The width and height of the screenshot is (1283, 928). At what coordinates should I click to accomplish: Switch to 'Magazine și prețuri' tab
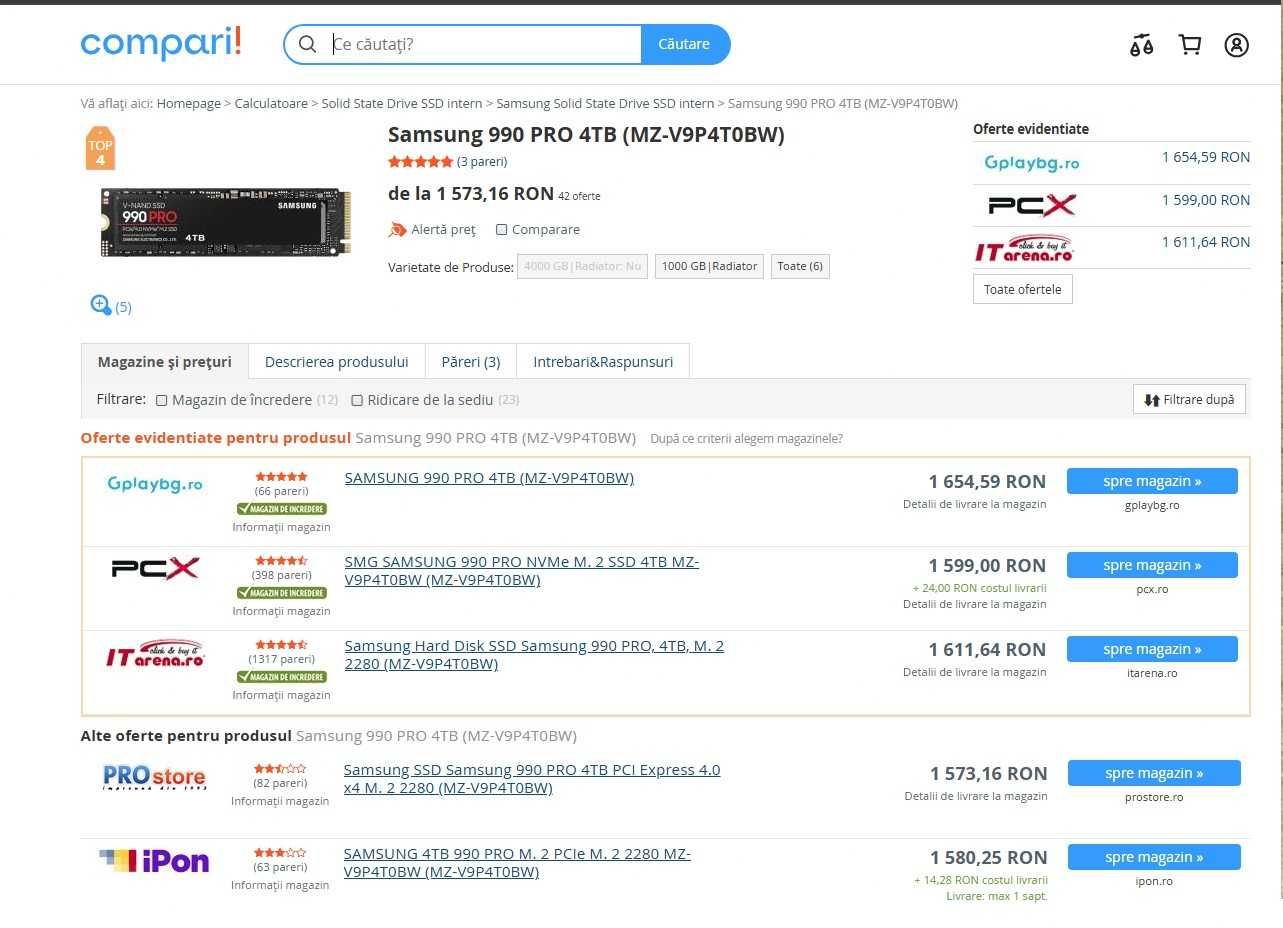click(165, 362)
